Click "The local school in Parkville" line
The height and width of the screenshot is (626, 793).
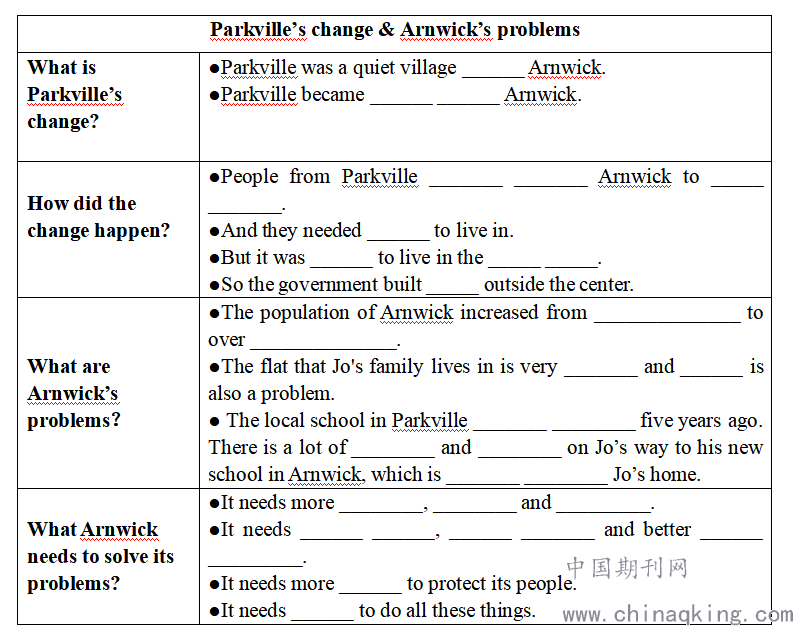pyautogui.click(x=486, y=421)
